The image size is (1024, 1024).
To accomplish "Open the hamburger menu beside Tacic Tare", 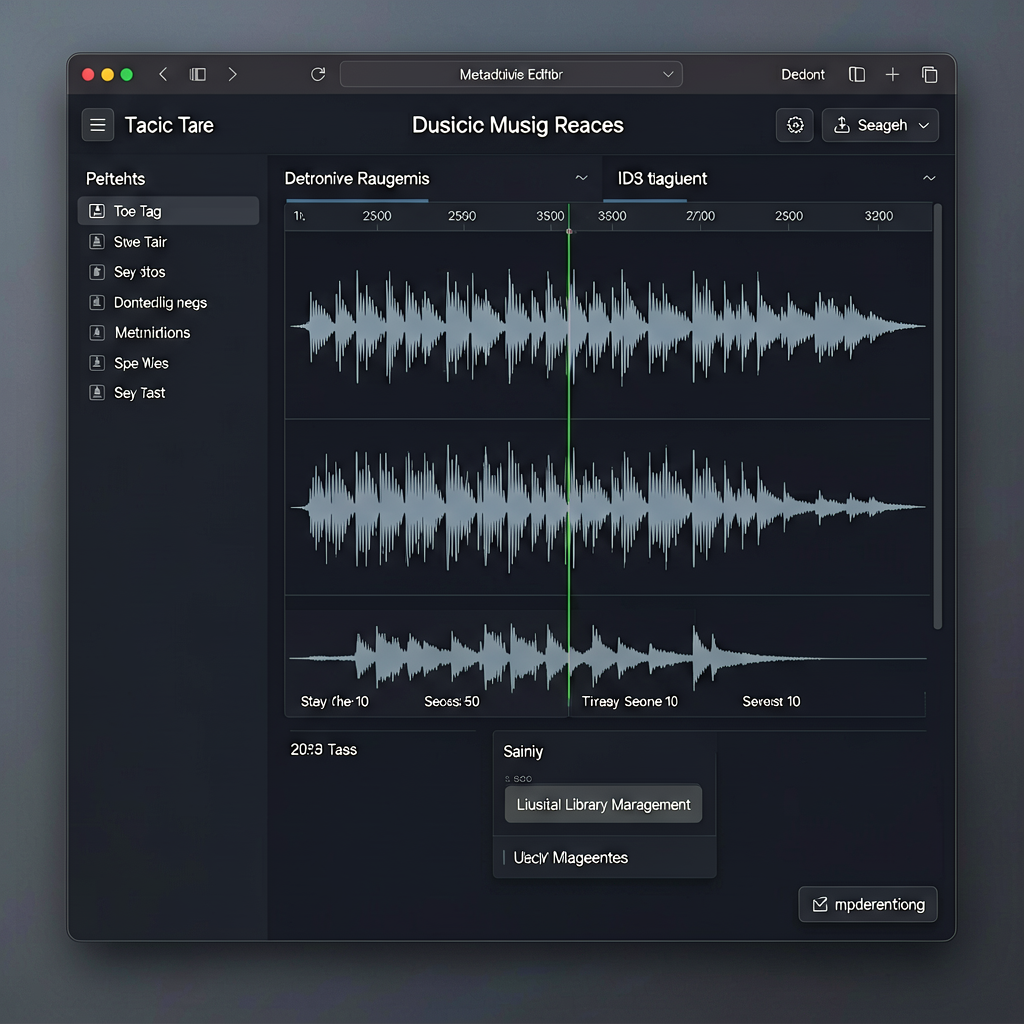I will pos(98,125).
